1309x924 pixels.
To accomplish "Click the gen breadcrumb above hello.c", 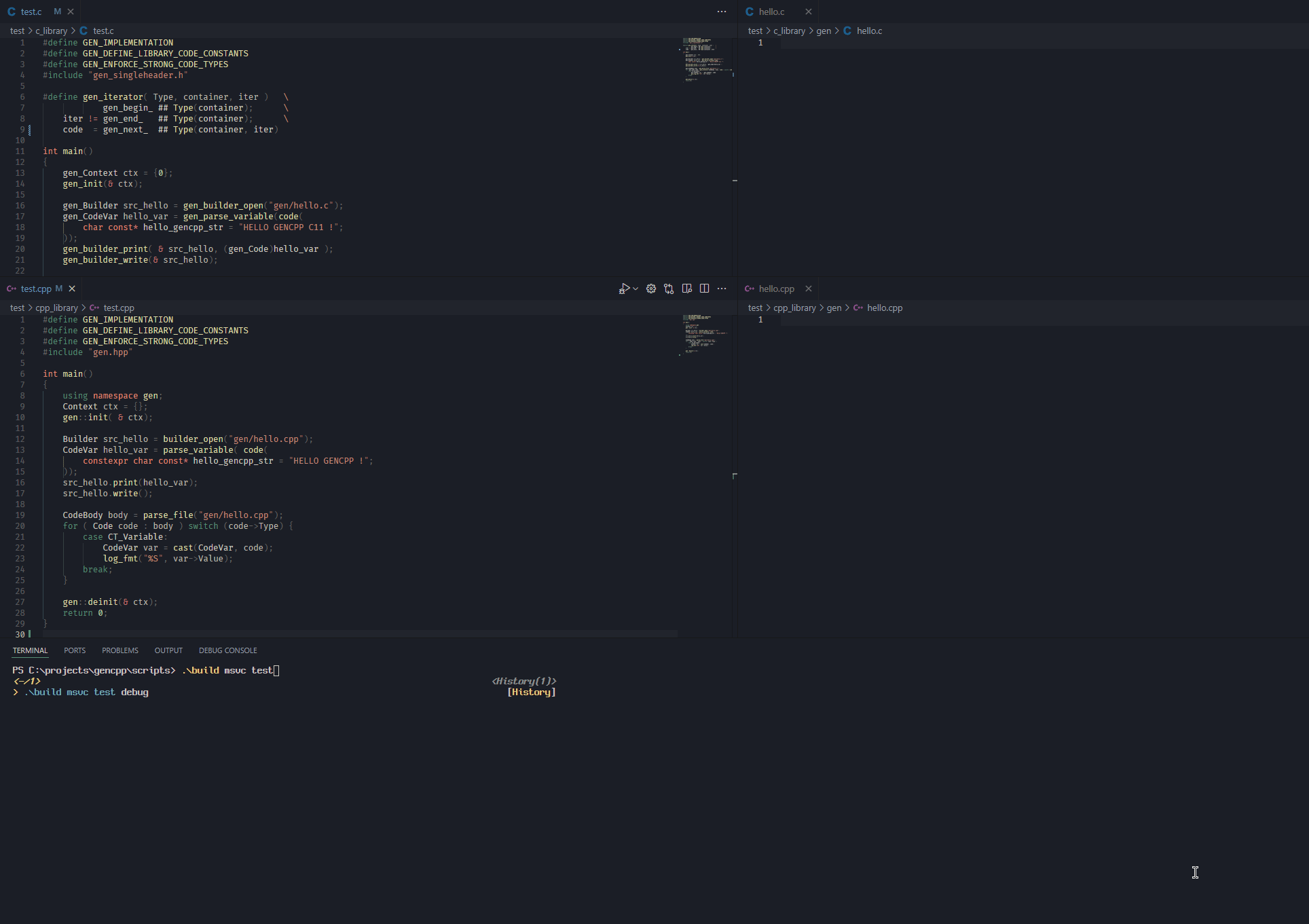I will [823, 31].
